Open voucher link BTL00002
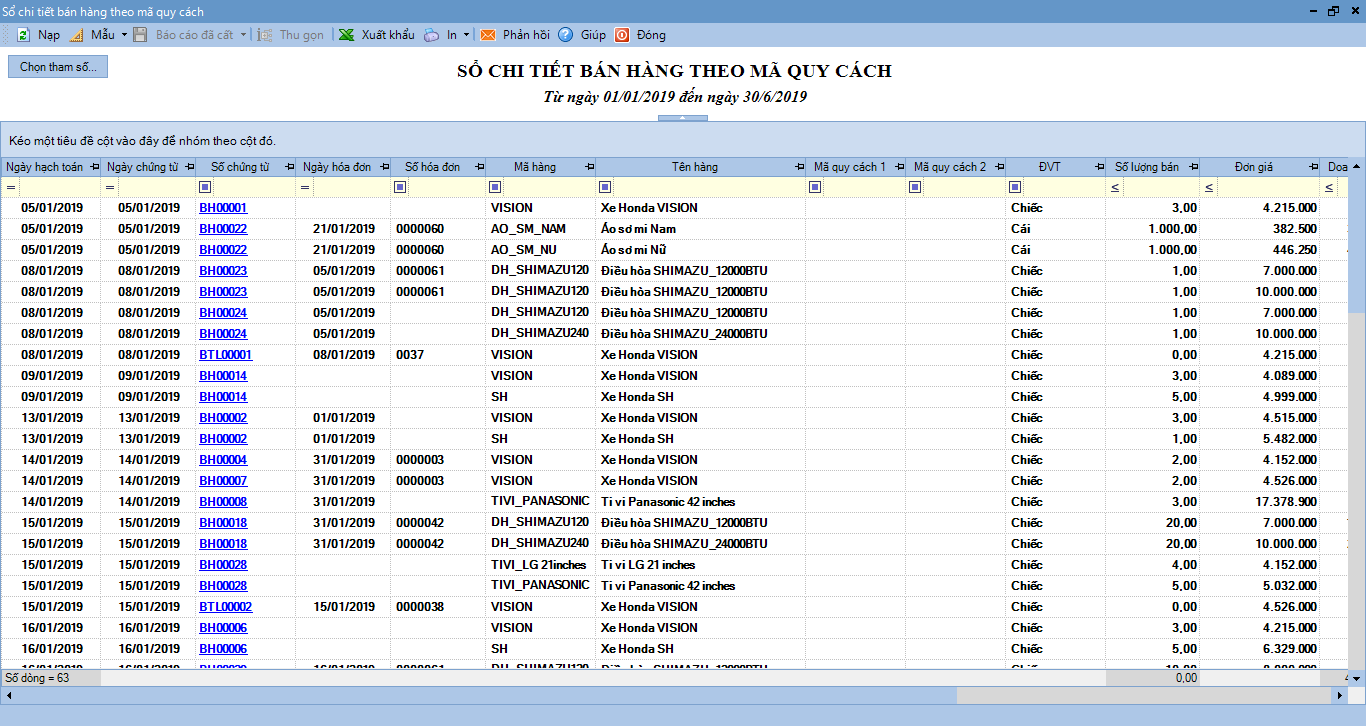 pos(226,607)
